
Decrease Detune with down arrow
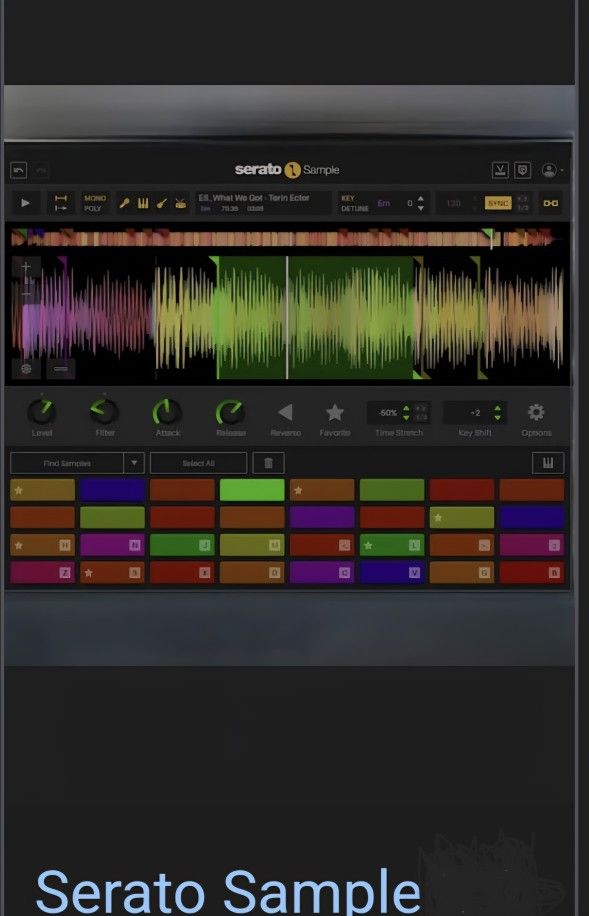pyautogui.click(x=420, y=207)
